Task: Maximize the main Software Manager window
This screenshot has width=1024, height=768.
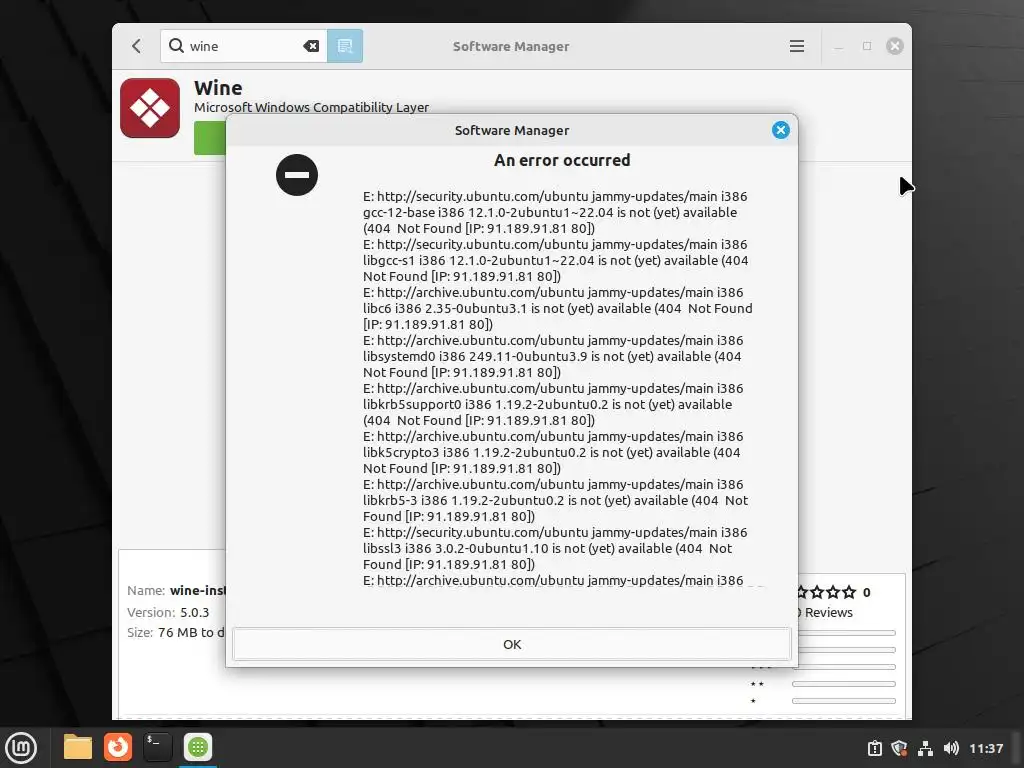Action: click(867, 46)
